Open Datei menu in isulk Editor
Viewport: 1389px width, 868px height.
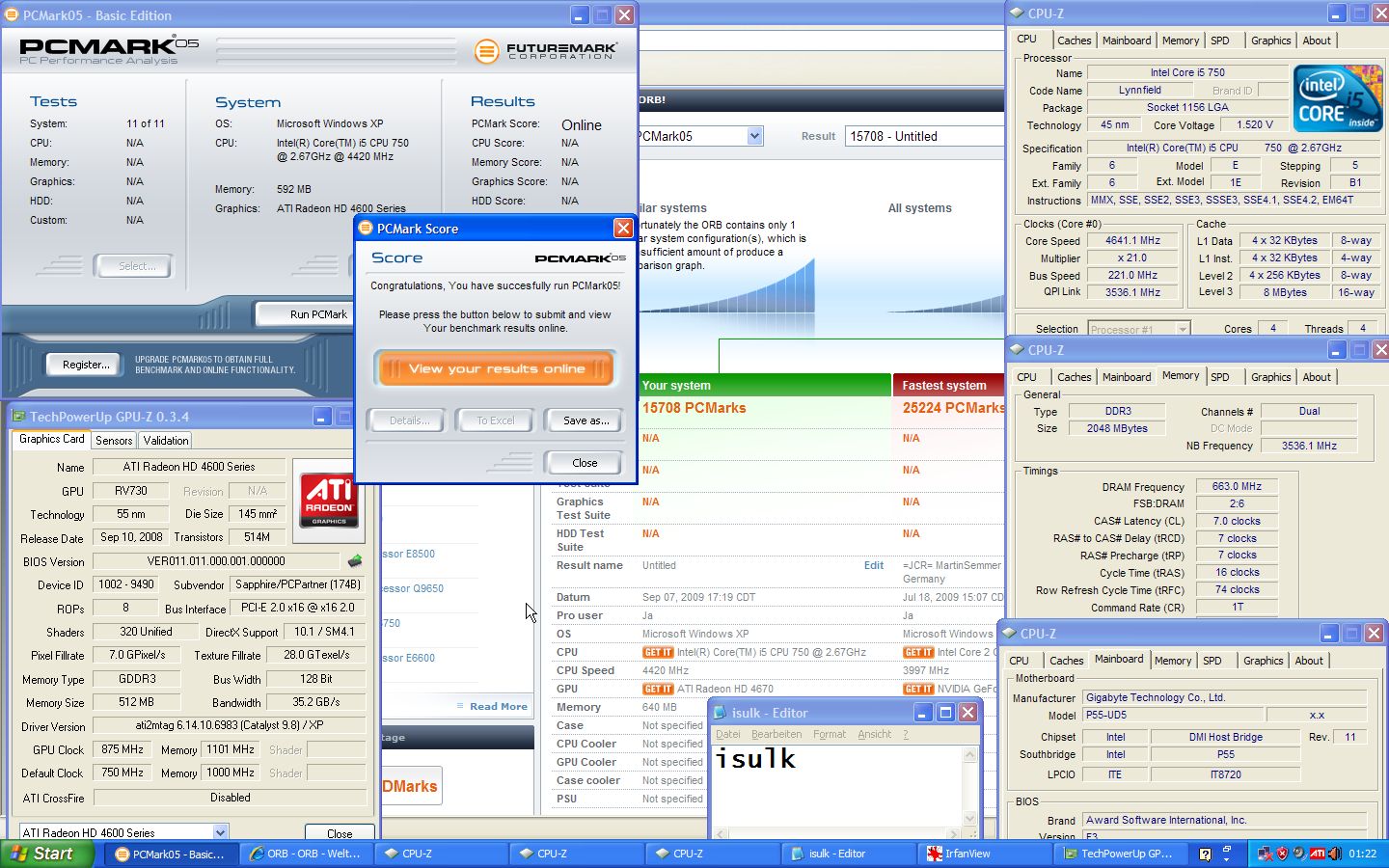pos(727,734)
